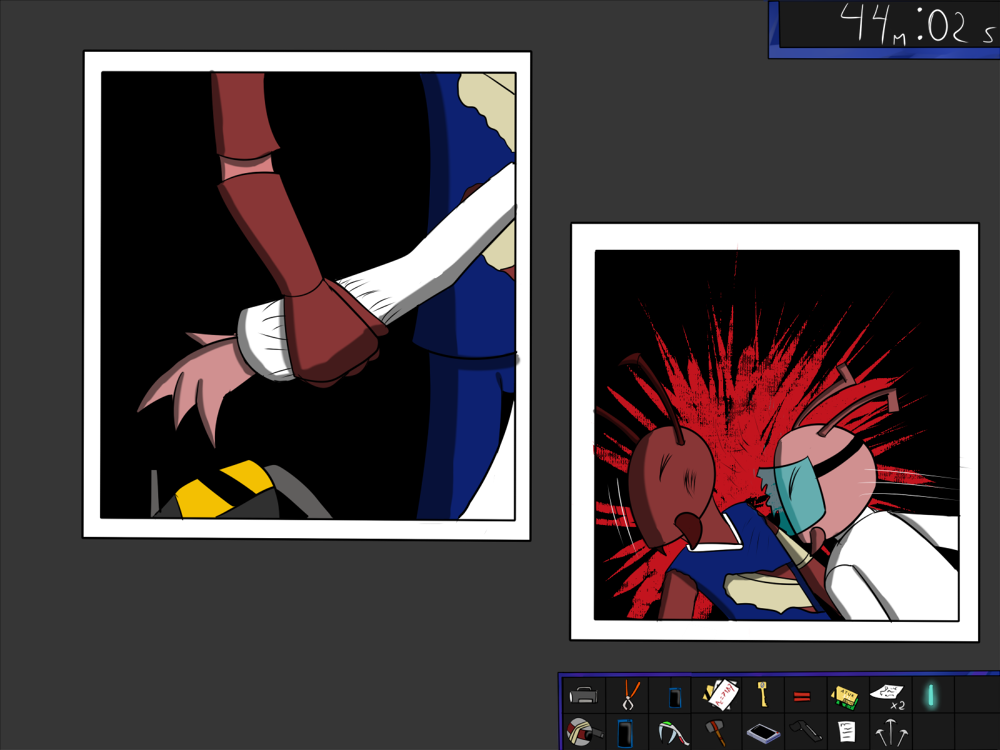Select the toolbox item in inventory
This screenshot has width=1000, height=750.
point(584,694)
